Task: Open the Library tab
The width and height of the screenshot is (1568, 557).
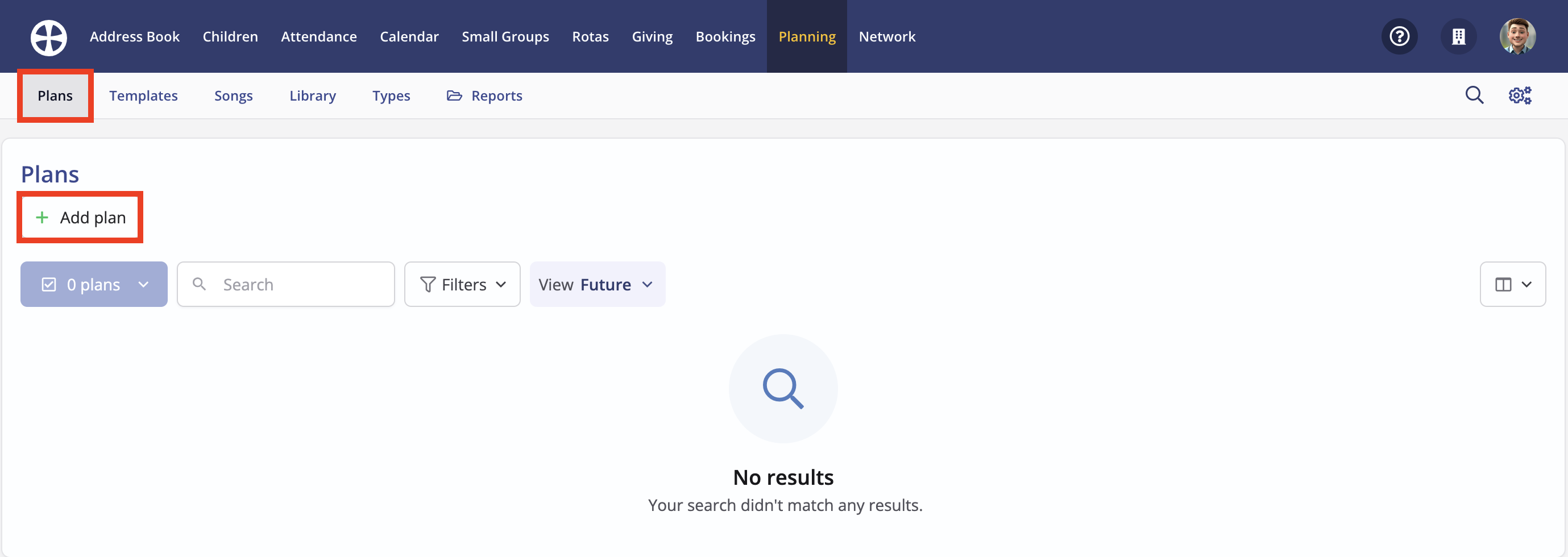Action: click(x=312, y=95)
